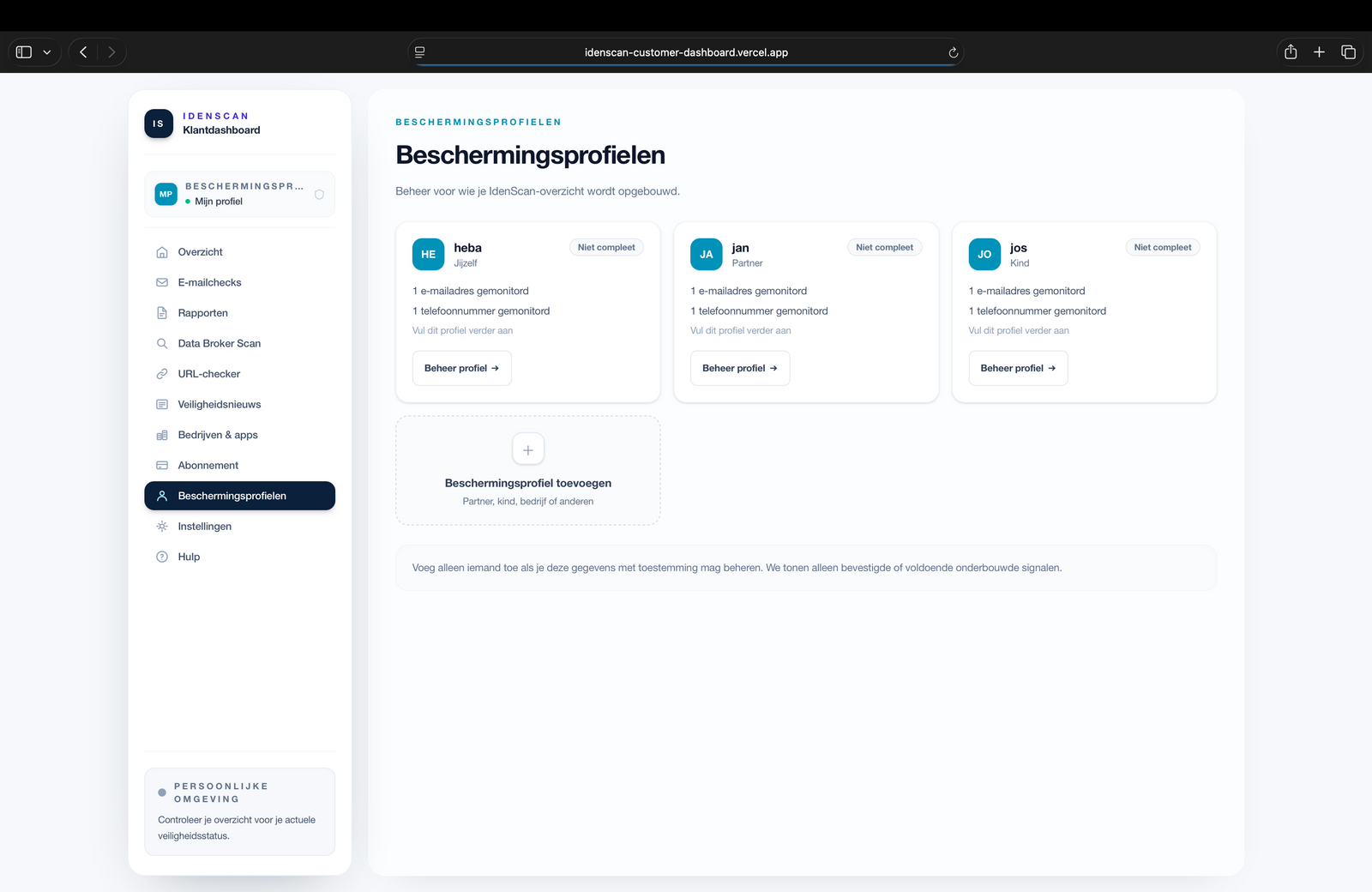
Task: Click the MP profile avatar
Action: tap(166, 194)
